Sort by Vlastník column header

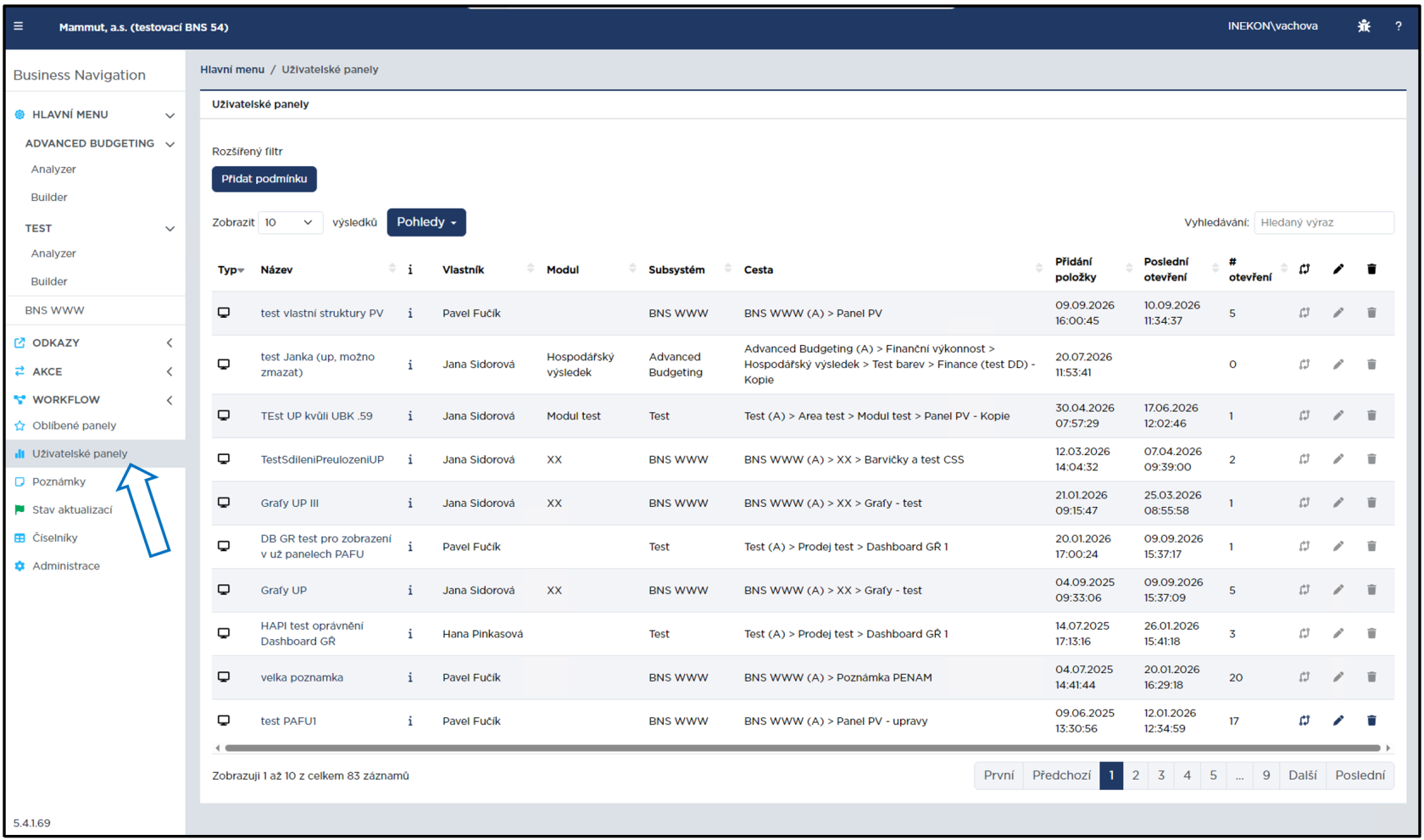[463, 270]
